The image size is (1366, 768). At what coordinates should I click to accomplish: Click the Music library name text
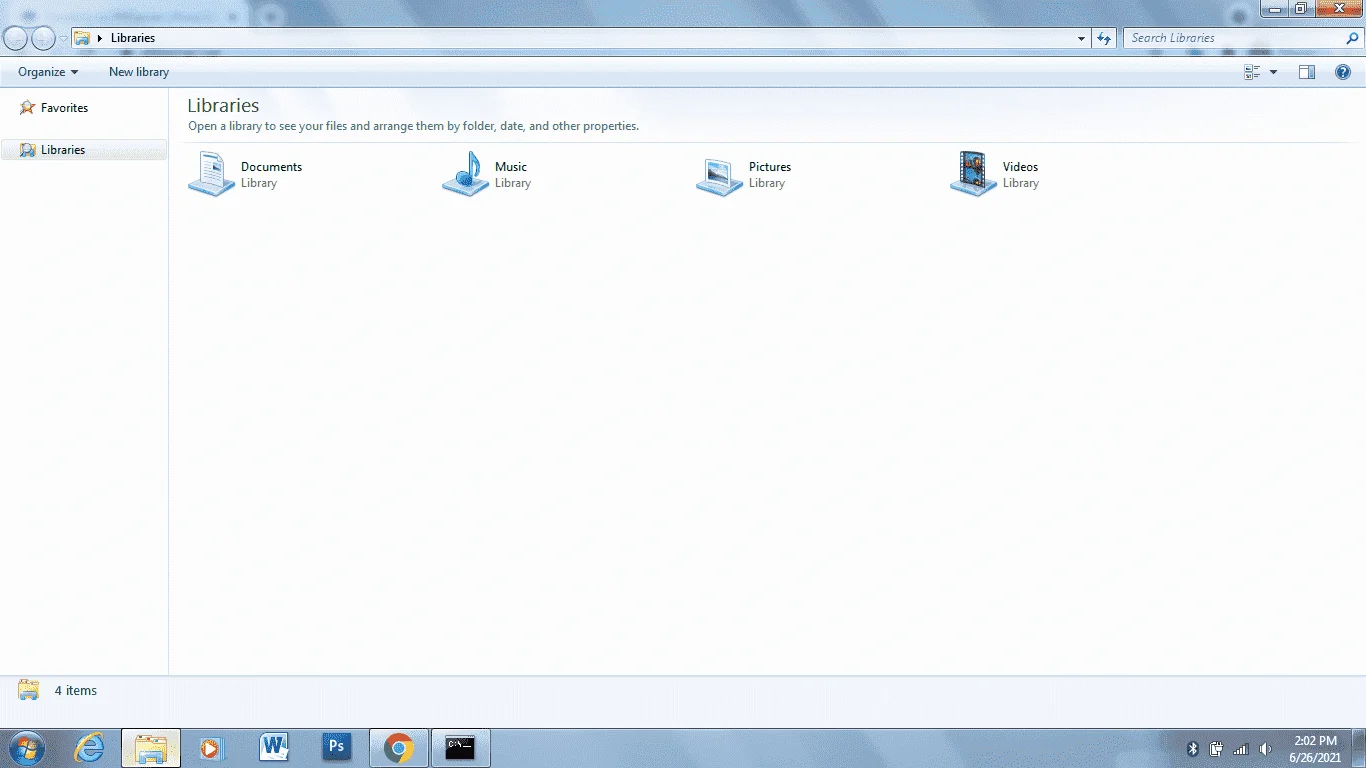click(x=511, y=167)
